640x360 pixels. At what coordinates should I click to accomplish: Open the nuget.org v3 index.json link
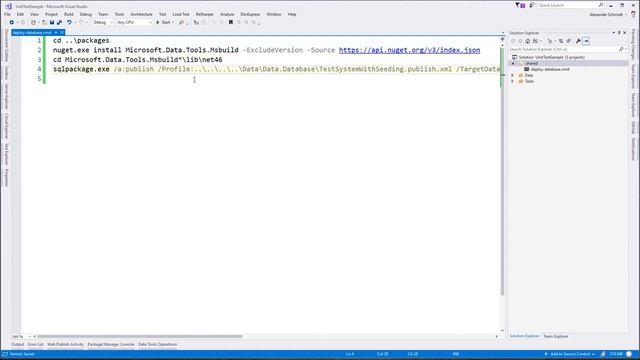click(x=409, y=50)
